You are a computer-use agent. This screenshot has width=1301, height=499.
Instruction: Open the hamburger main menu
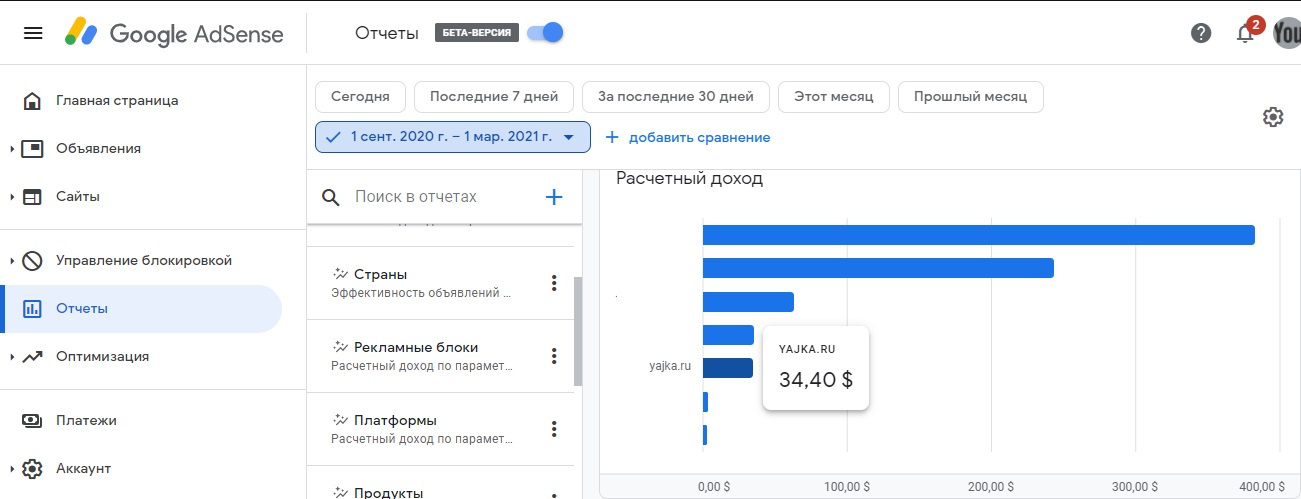[33, 33]
